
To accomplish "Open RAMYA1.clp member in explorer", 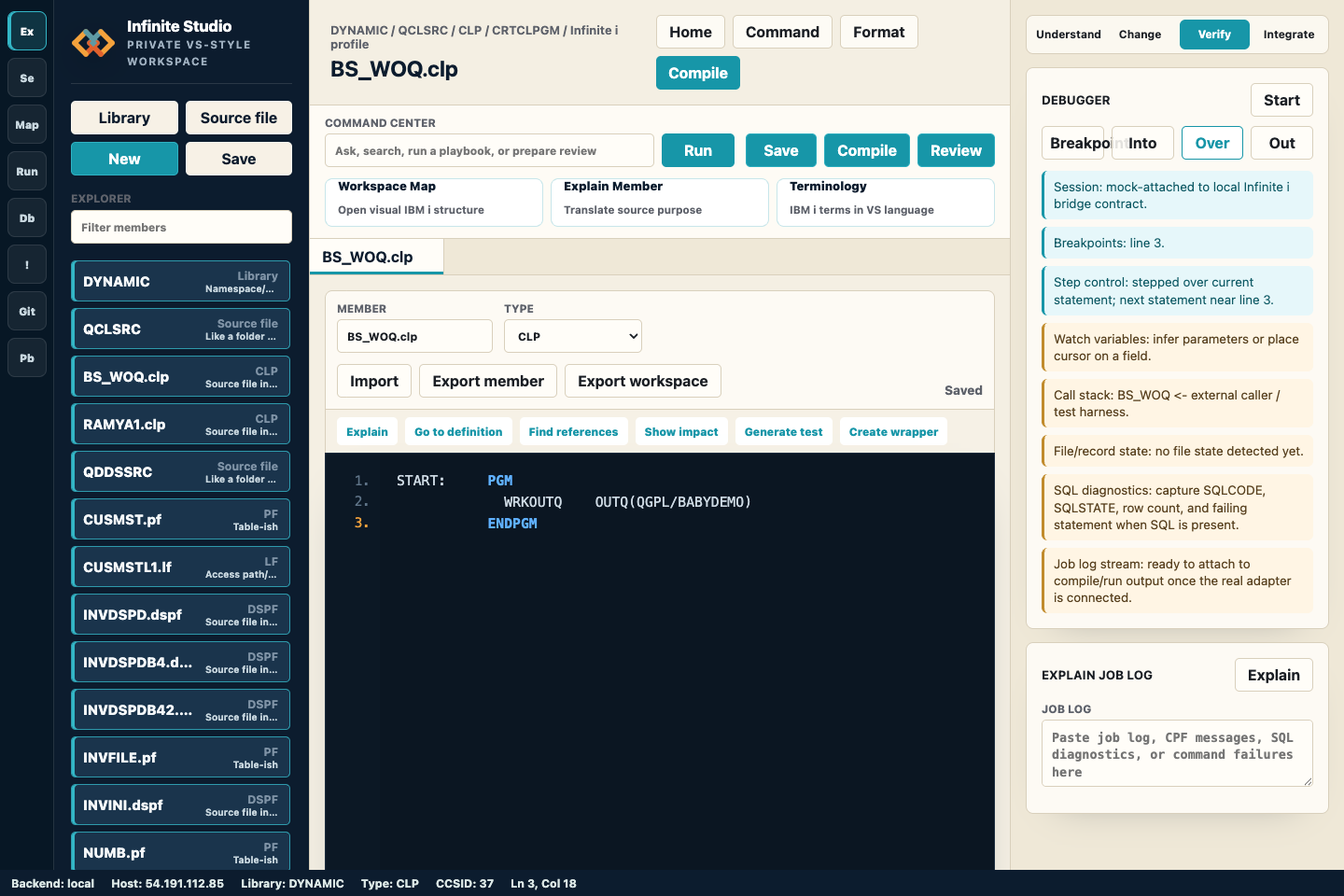I will click(x=181, y=424).
